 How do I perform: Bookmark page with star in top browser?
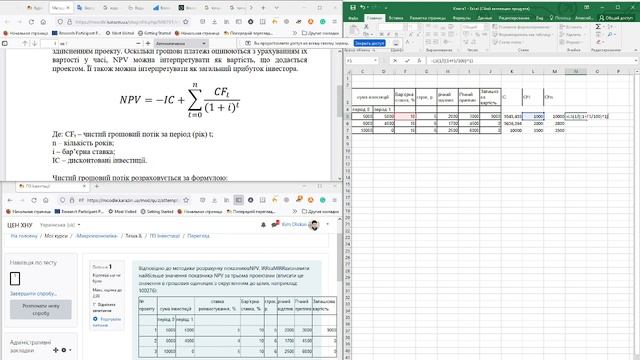coord(186,22)
